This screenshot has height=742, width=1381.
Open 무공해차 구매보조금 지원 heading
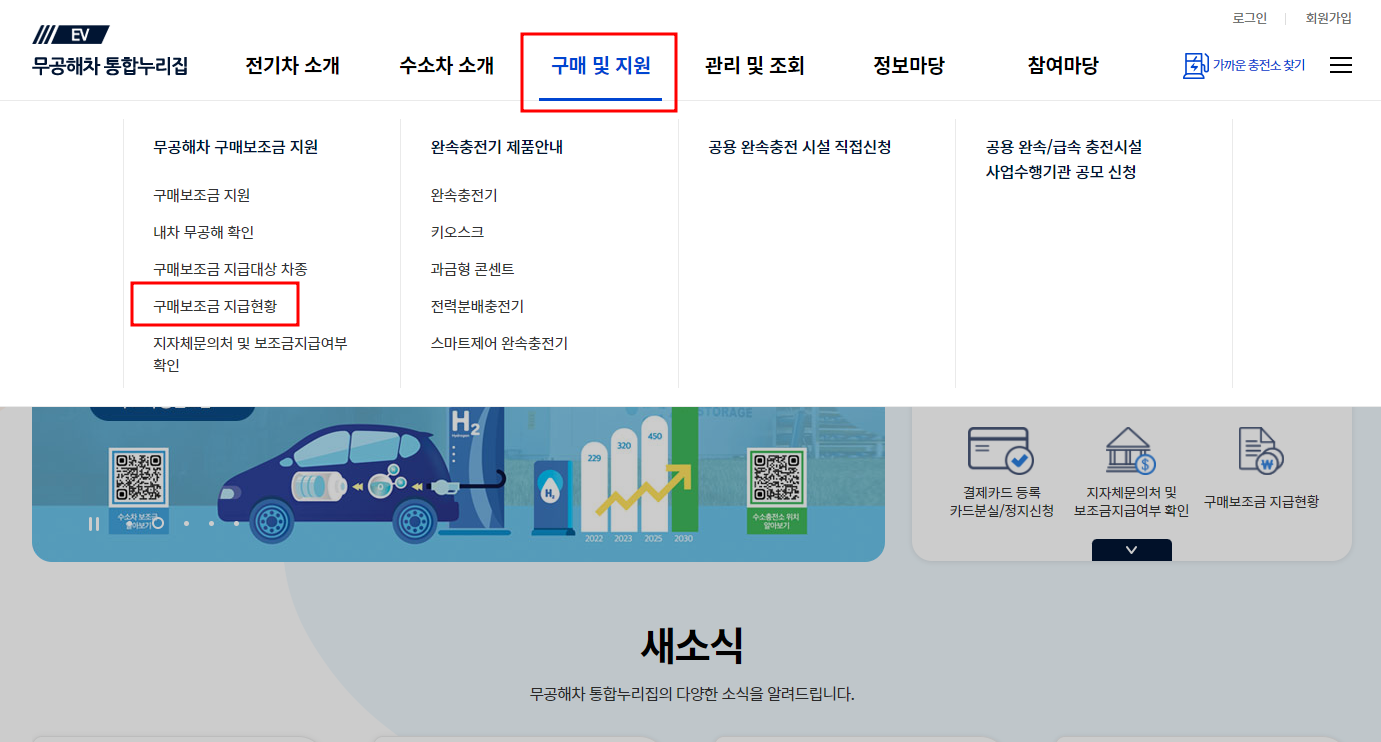pyautogui.click(x=236, y=147)
